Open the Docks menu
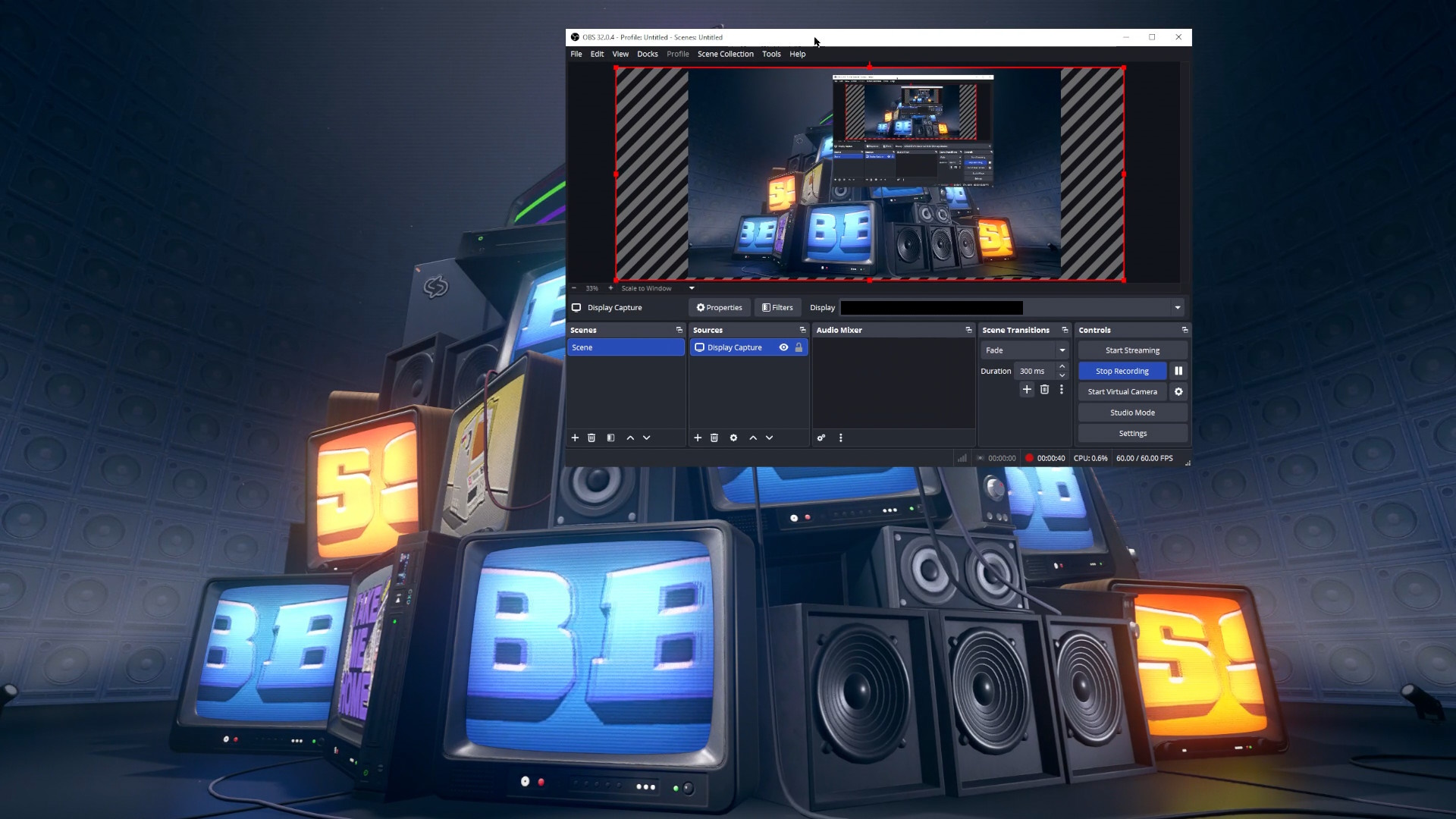Viewport: 1456px width, 819px height. [x=647, y=54]
